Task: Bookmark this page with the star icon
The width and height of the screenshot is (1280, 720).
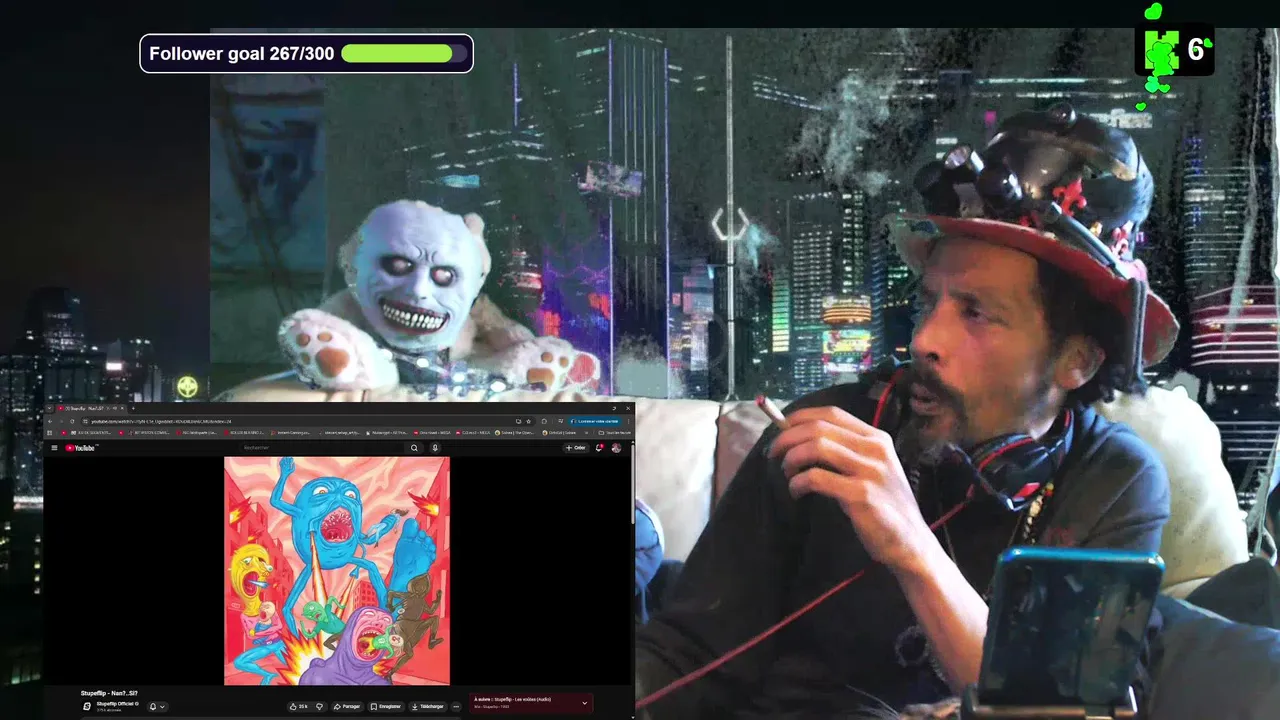Action: (x=528, y=421)
